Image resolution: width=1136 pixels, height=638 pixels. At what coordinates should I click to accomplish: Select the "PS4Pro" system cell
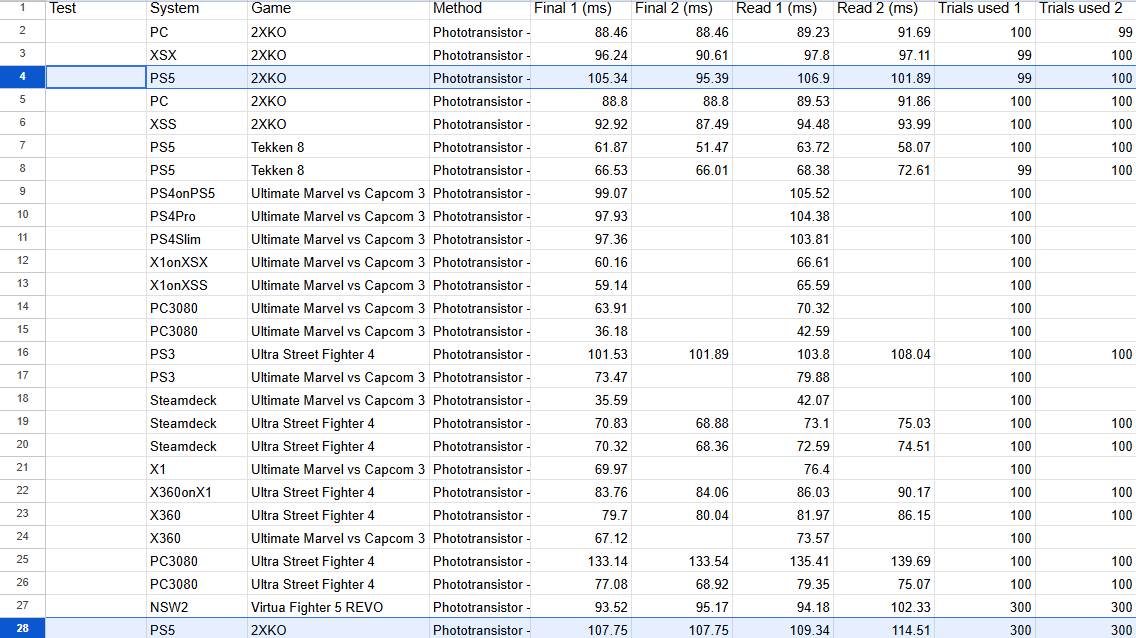pos(196,216)
